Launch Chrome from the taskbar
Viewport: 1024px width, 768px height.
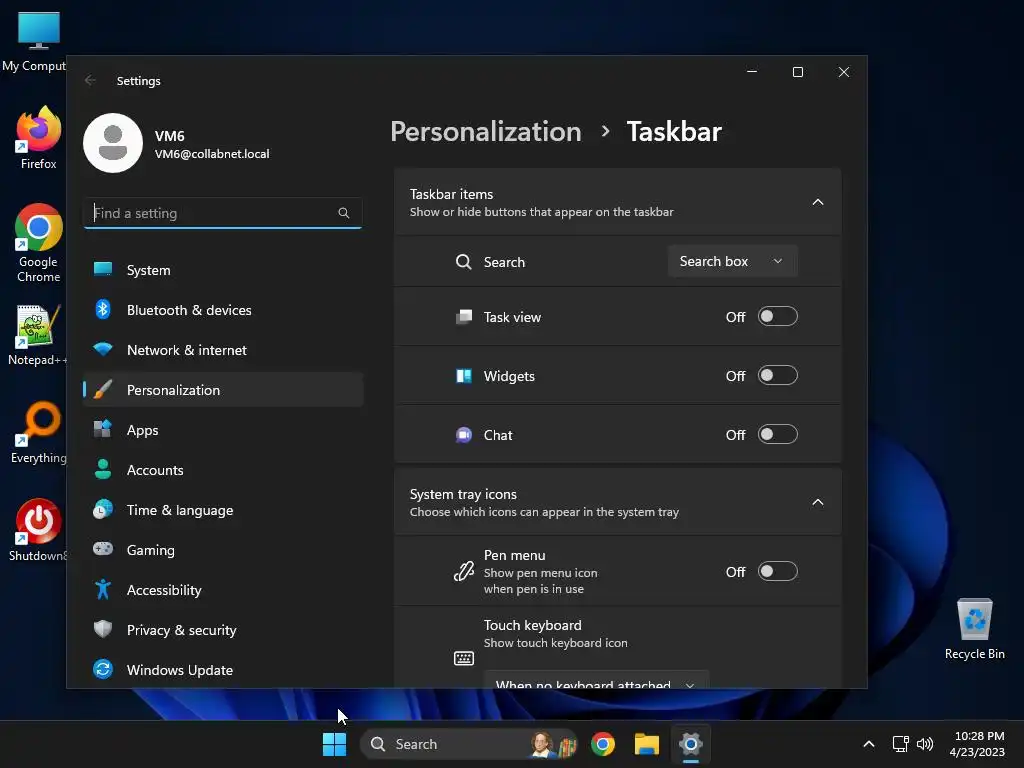603,744
